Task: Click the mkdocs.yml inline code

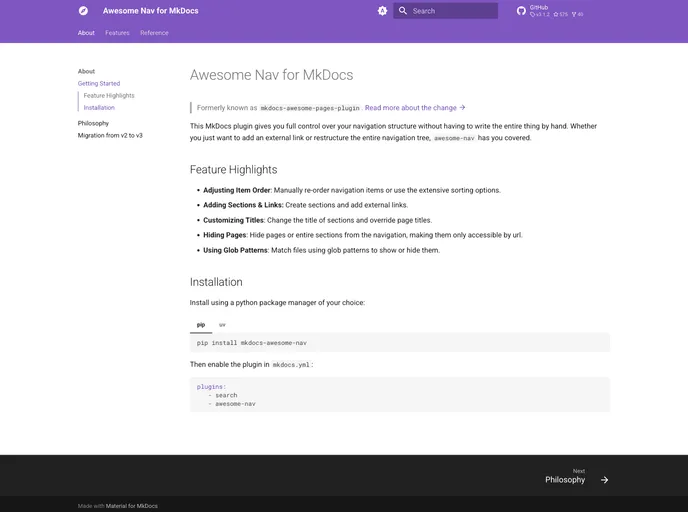Action: point(291,365)
